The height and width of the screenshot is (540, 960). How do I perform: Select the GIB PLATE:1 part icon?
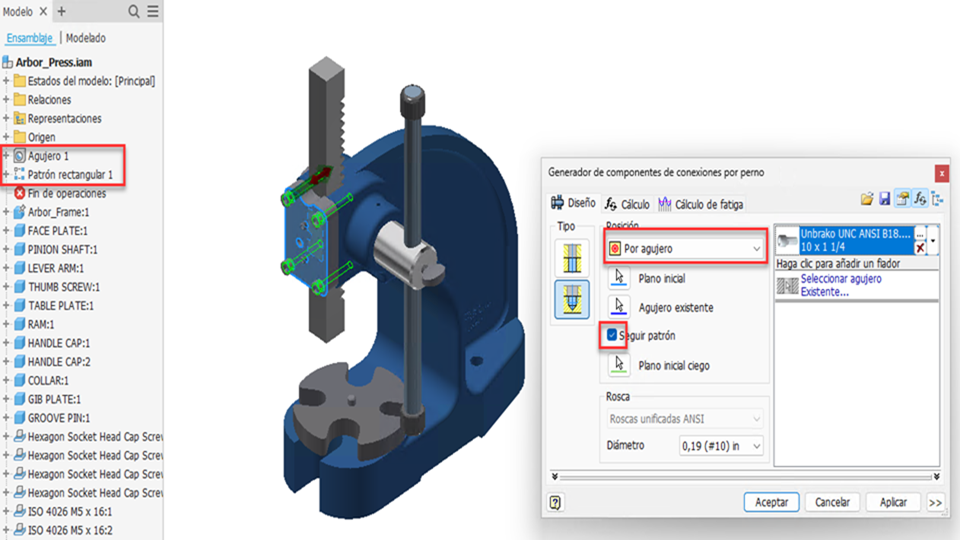tap(20, 399)
